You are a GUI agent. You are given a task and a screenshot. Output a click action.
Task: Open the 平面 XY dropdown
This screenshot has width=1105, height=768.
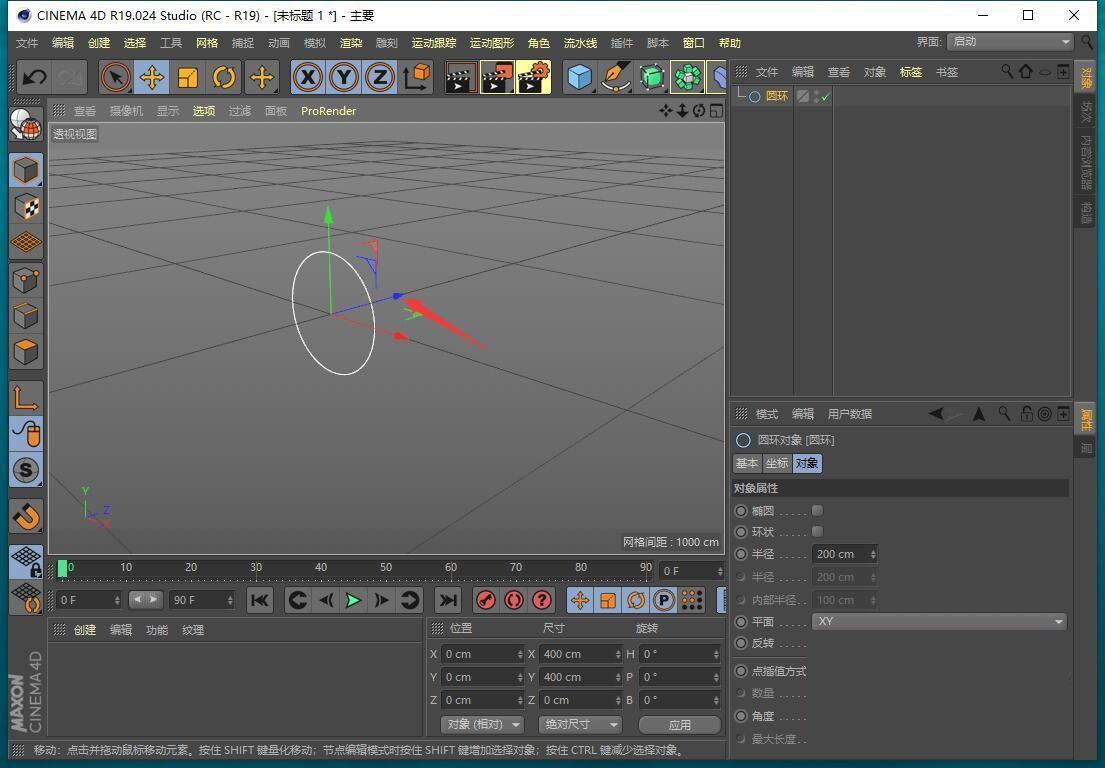(939, 621)
